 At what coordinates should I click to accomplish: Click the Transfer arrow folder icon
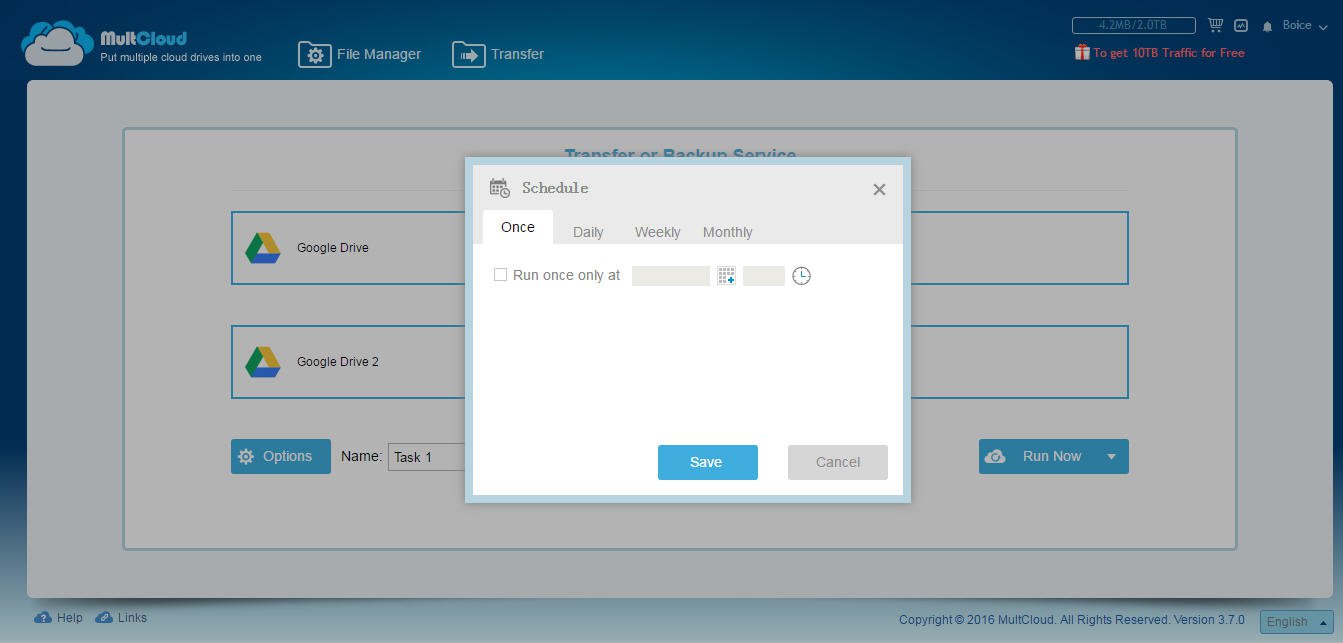click(x=468, y=55)
